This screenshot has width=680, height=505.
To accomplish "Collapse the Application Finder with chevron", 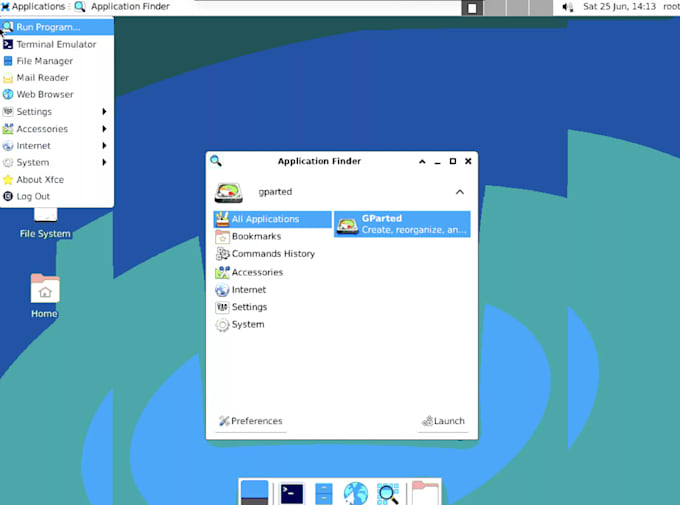I will [x=460, y=192].
